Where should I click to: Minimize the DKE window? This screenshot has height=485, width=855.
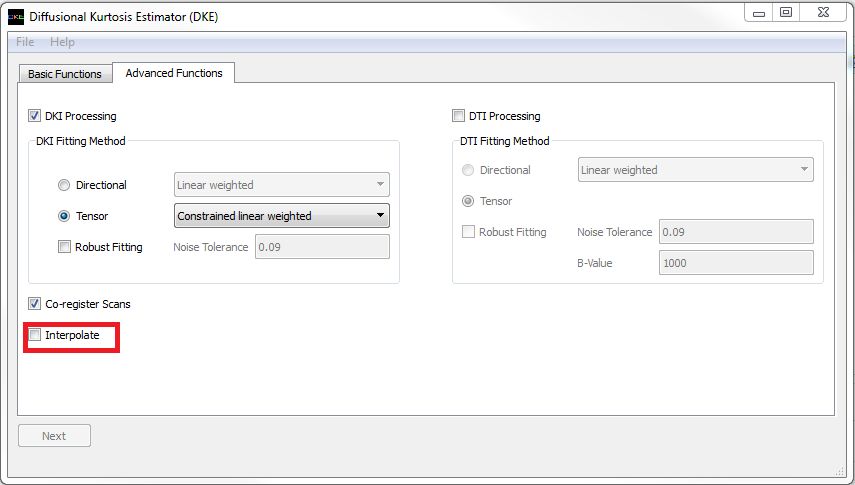click(760, 13)
